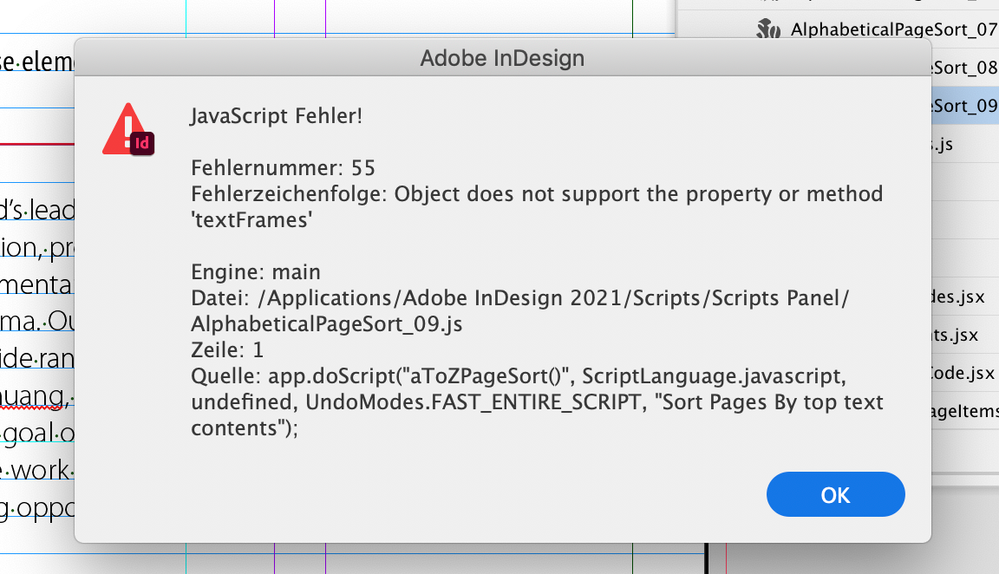Select the script entry ending in Code.jsx
Image resolution: width=999 pixels, height=574 pixels.
click(x=963, y=373)
